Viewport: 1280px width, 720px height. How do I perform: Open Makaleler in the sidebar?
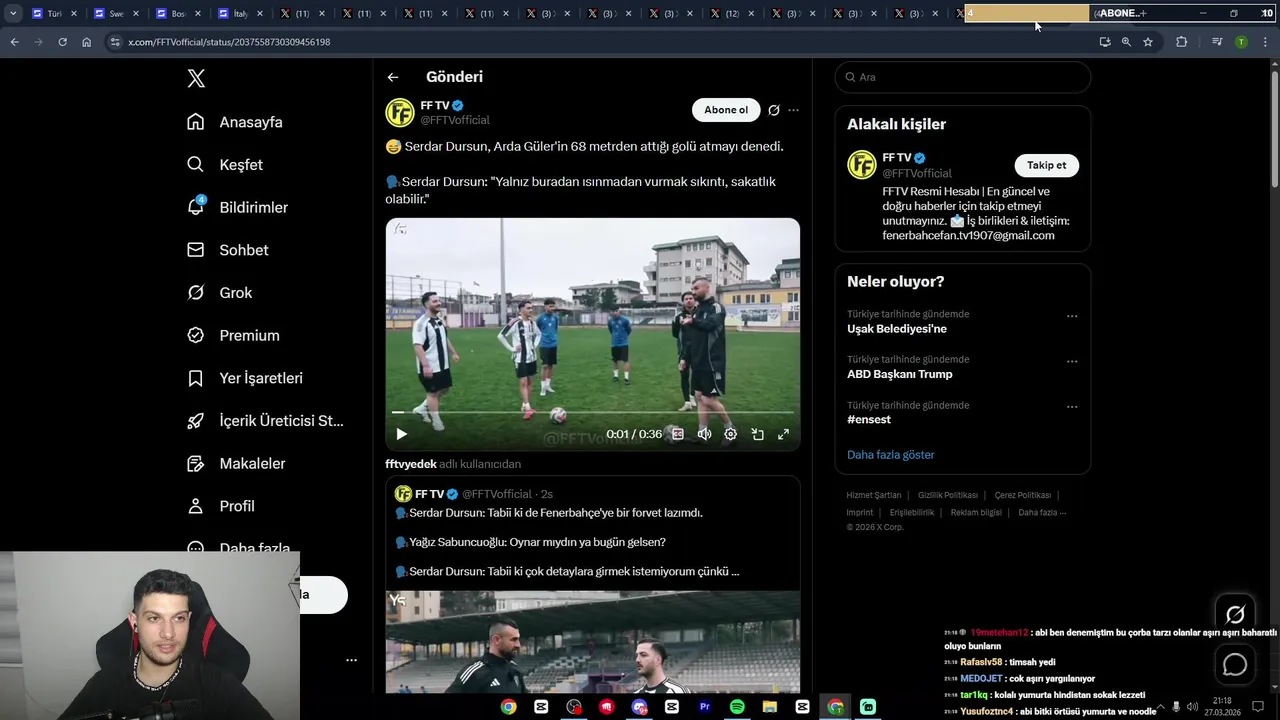pos(236,464)
